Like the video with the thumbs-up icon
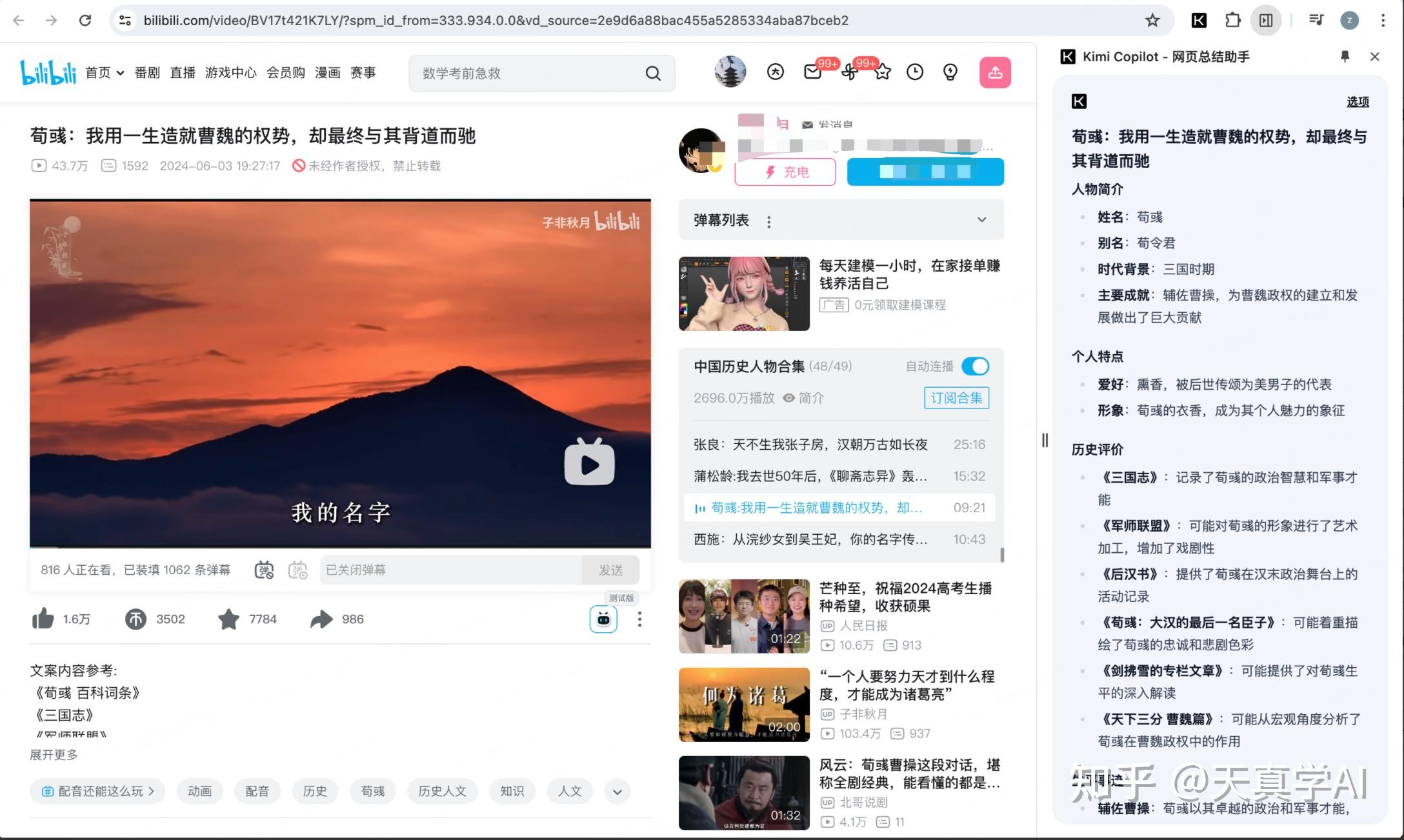Screen dimensions: 1404x840 pyautogui.click(x=43, y=619)
